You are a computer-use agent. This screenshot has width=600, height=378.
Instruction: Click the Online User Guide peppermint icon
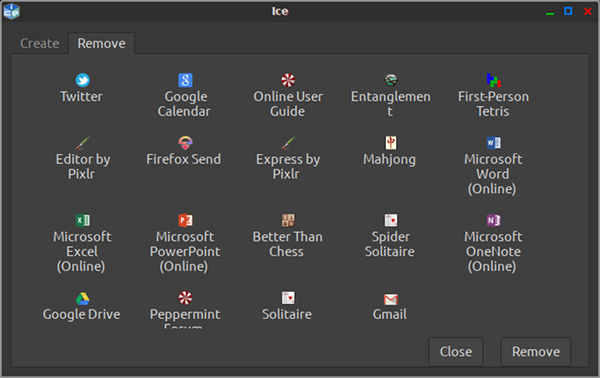click(288, 80)
